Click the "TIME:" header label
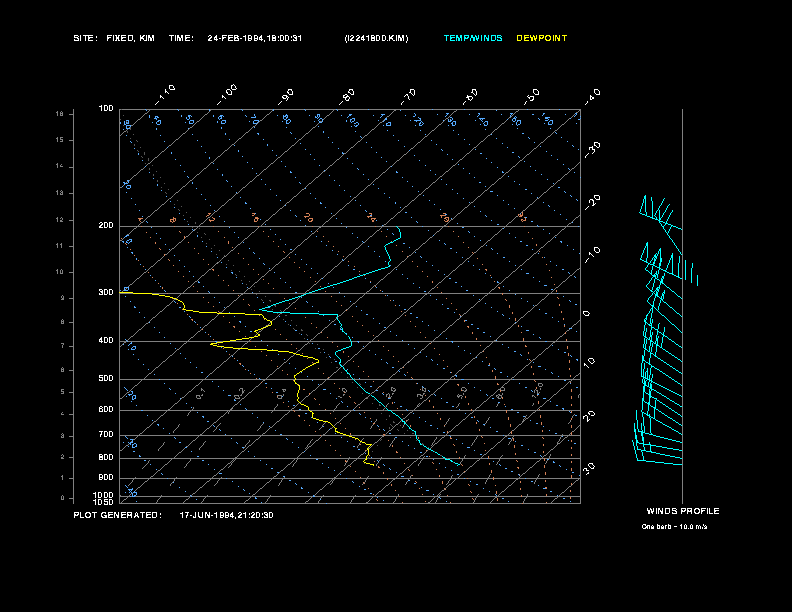 (181, 38)
